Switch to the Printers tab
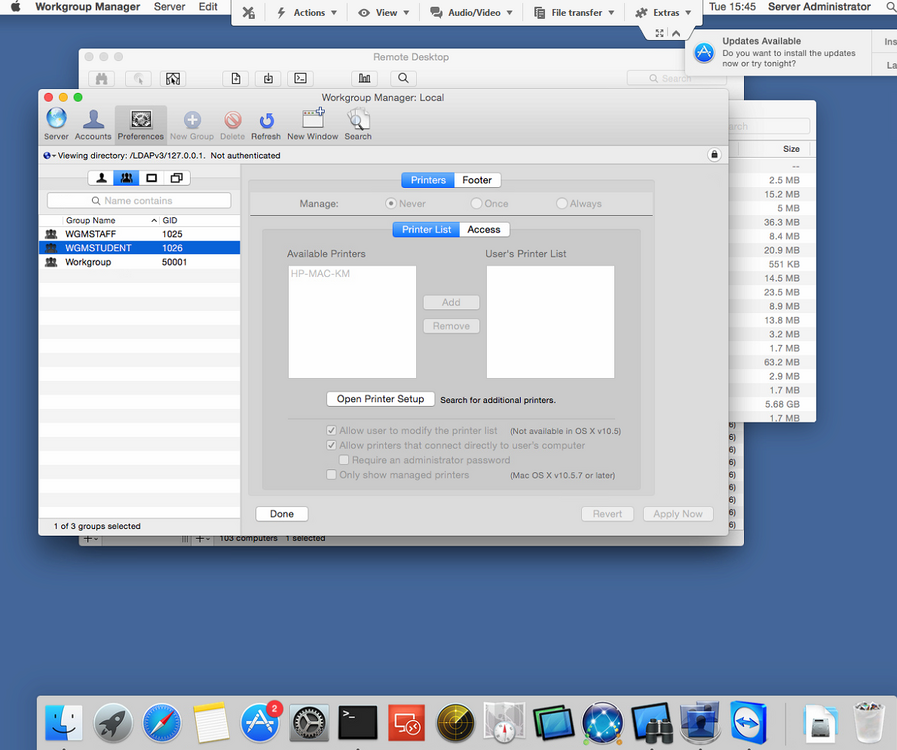 [x=428, y=180]
